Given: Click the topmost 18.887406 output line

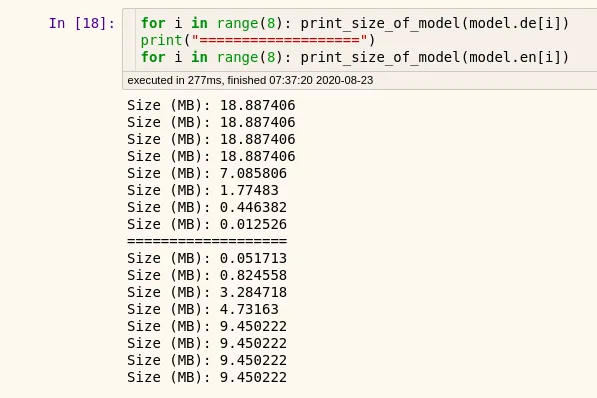Looking at the screenshot, I should click(211, 105).
